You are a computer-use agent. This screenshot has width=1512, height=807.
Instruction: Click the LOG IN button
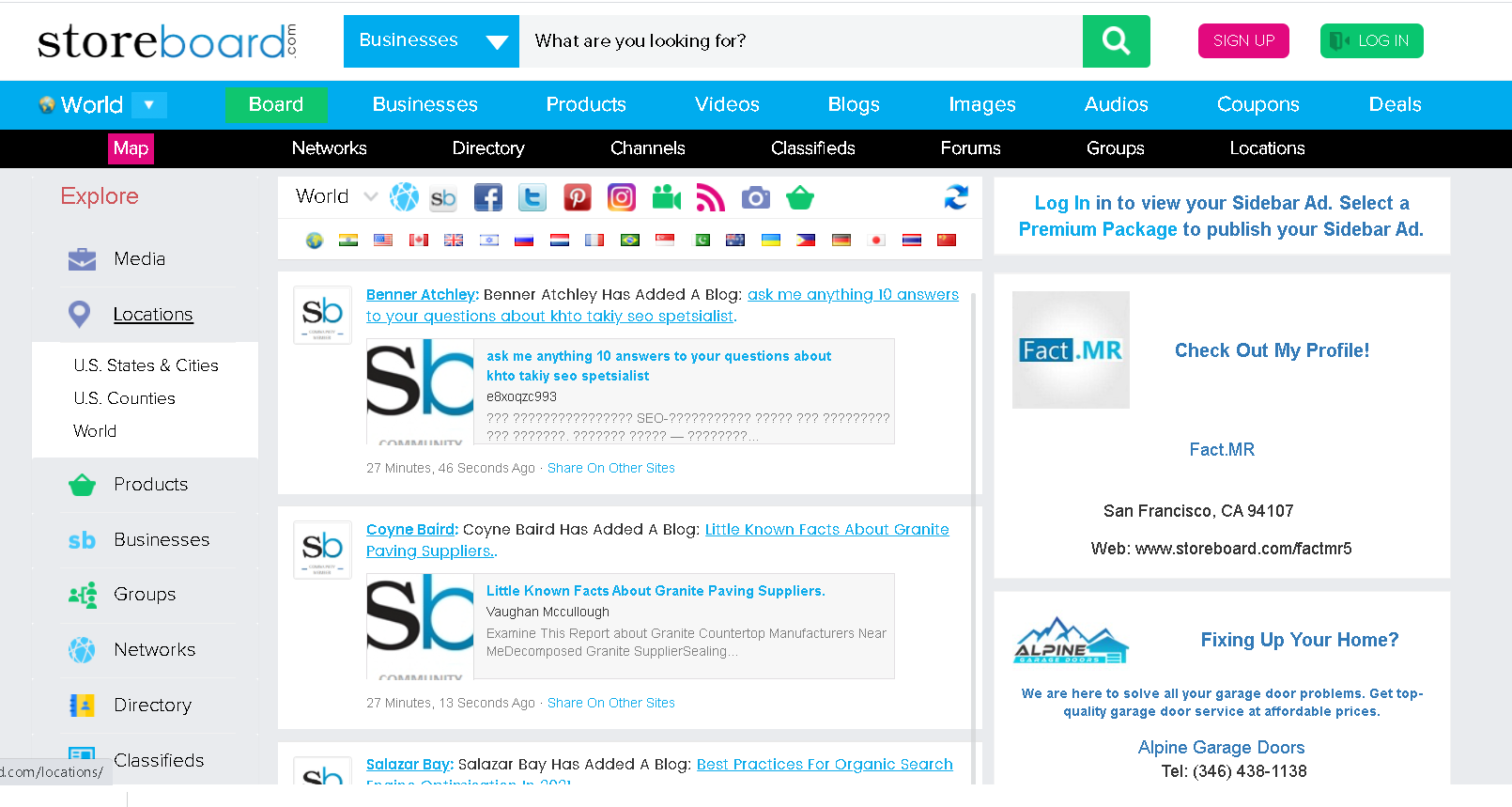tap(1371, 40)
